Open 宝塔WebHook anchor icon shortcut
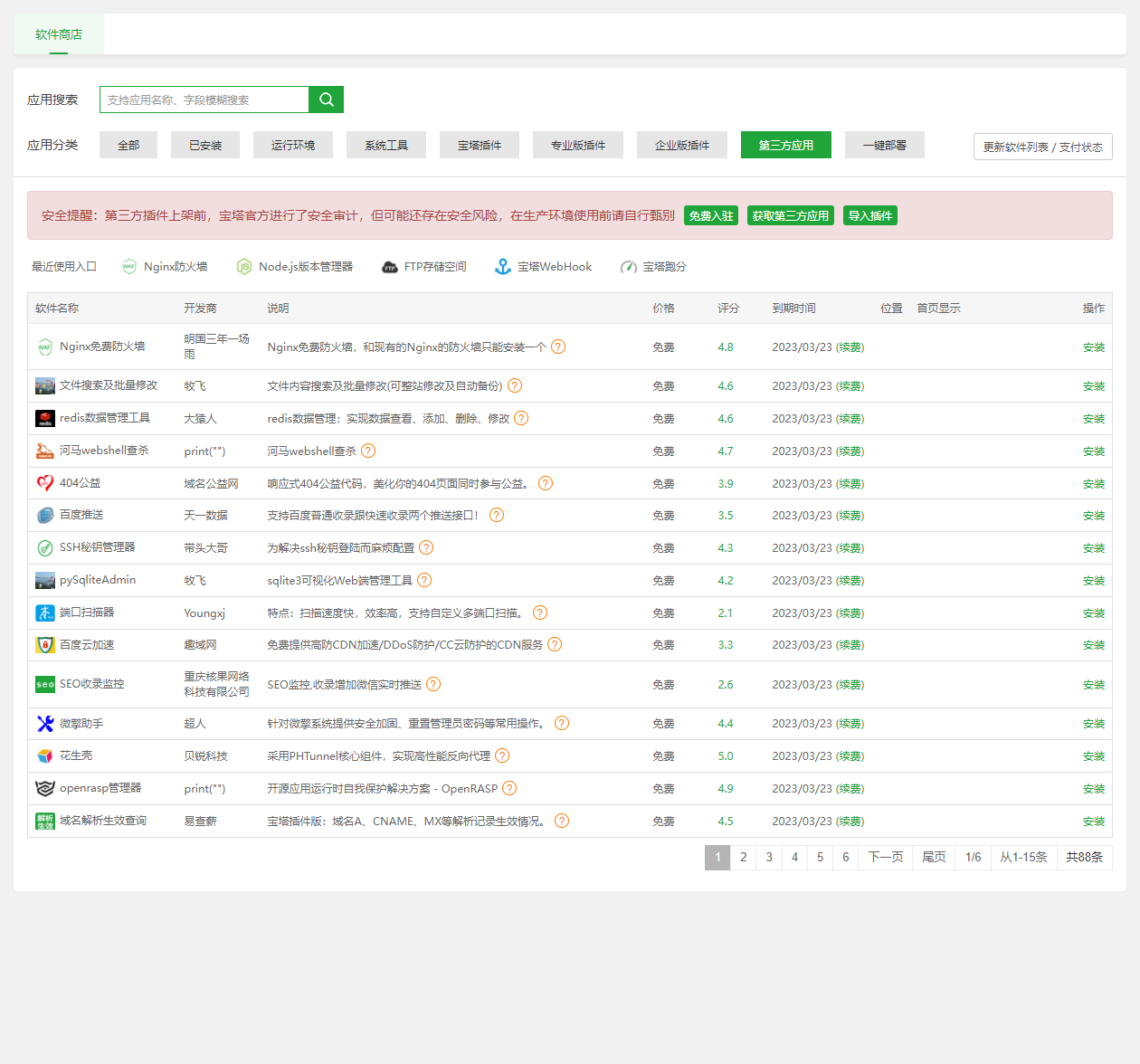This screenshot has height=1064, width=1140. pos(503,267)
